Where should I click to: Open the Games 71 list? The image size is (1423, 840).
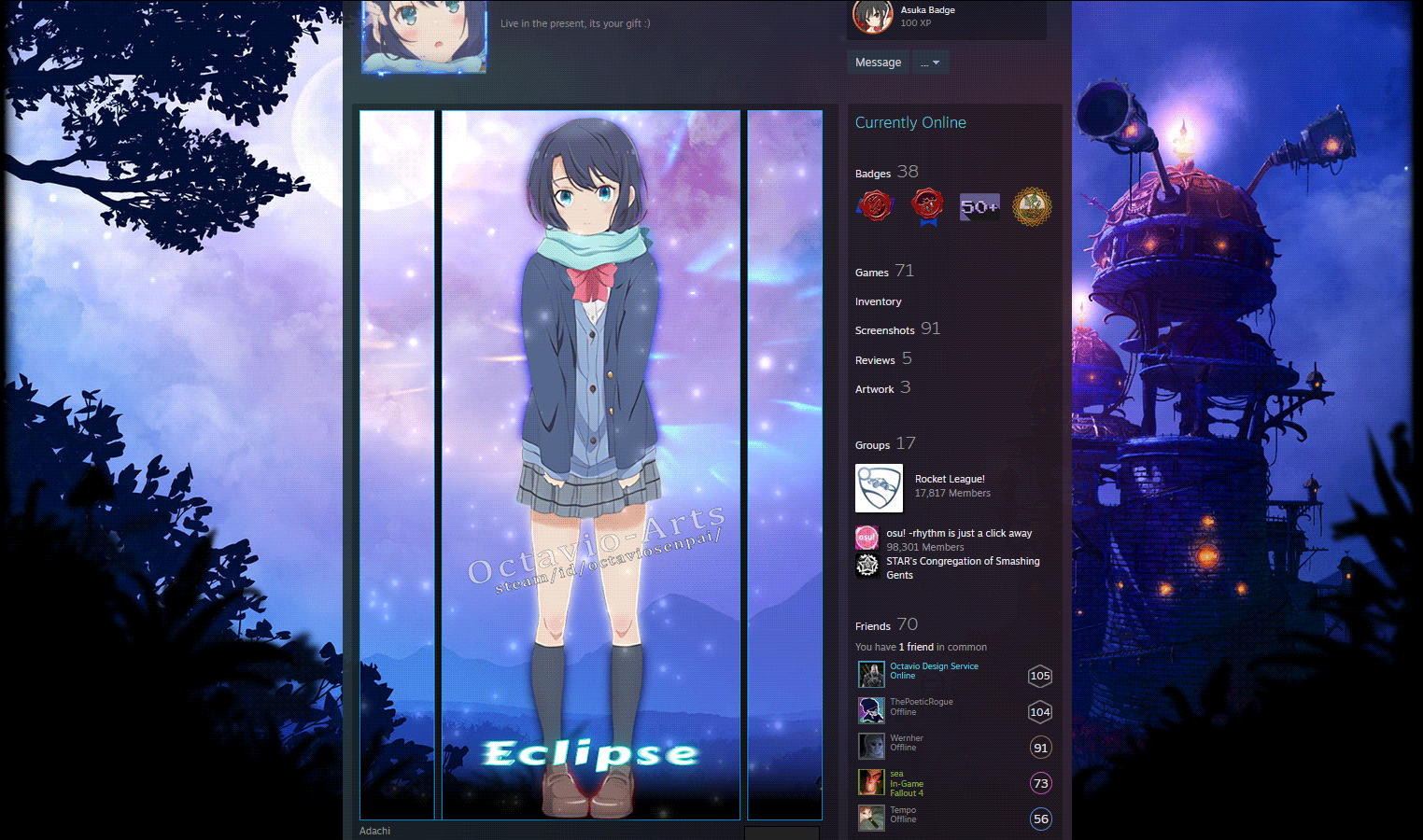point(884,271)
